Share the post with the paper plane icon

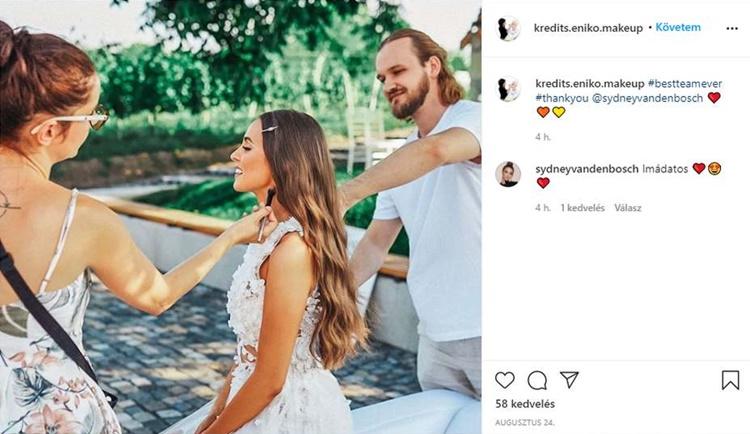(x=569, y=380)
